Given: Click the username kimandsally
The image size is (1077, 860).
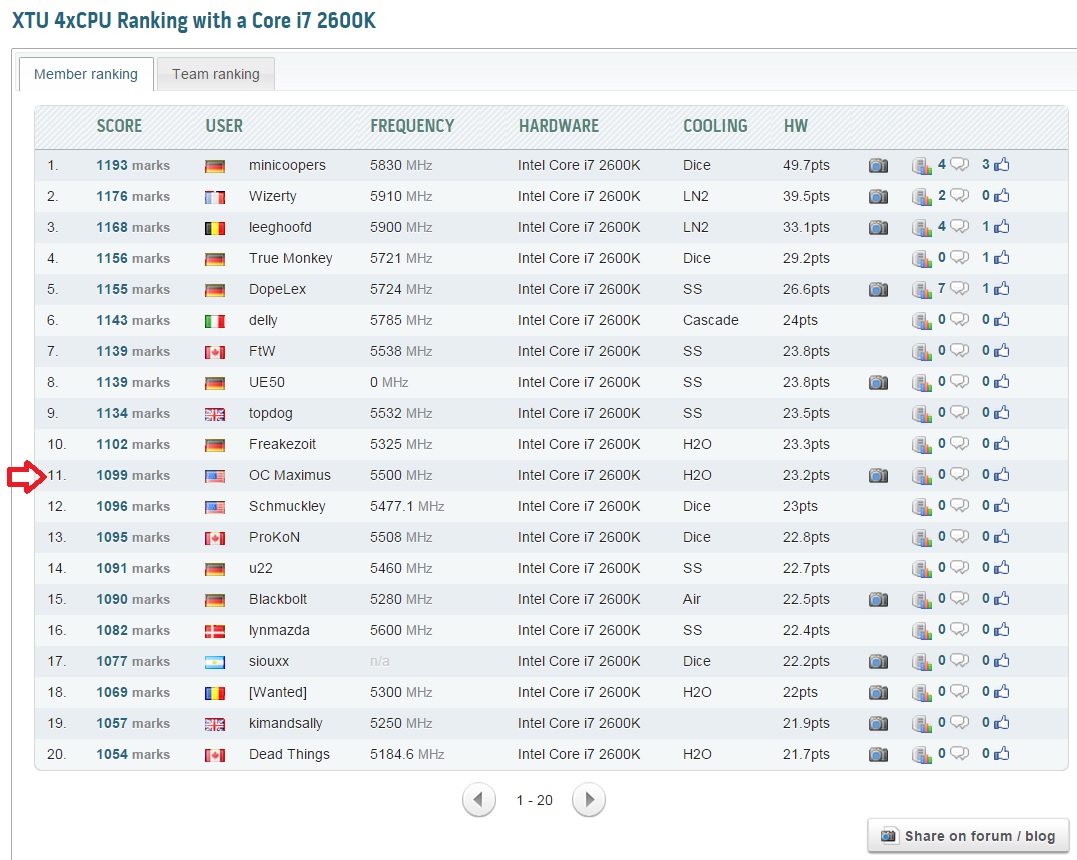Looking at the screenshot, I should click(285, 723).
